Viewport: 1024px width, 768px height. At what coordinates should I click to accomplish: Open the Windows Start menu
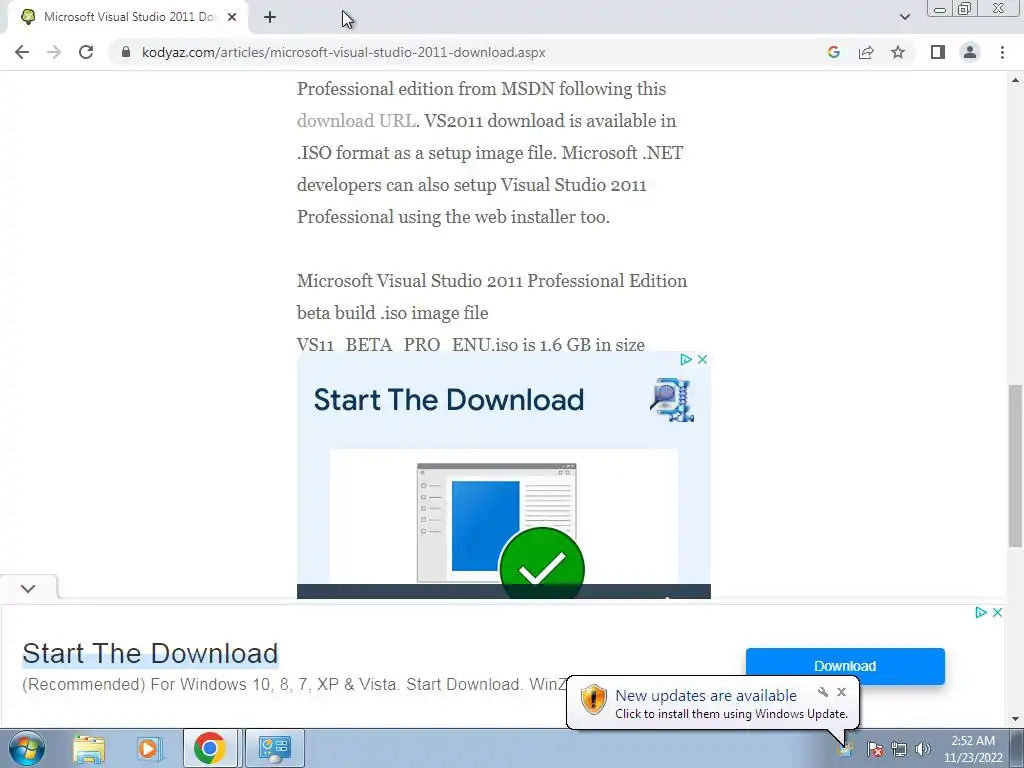[x=27, y=748]
